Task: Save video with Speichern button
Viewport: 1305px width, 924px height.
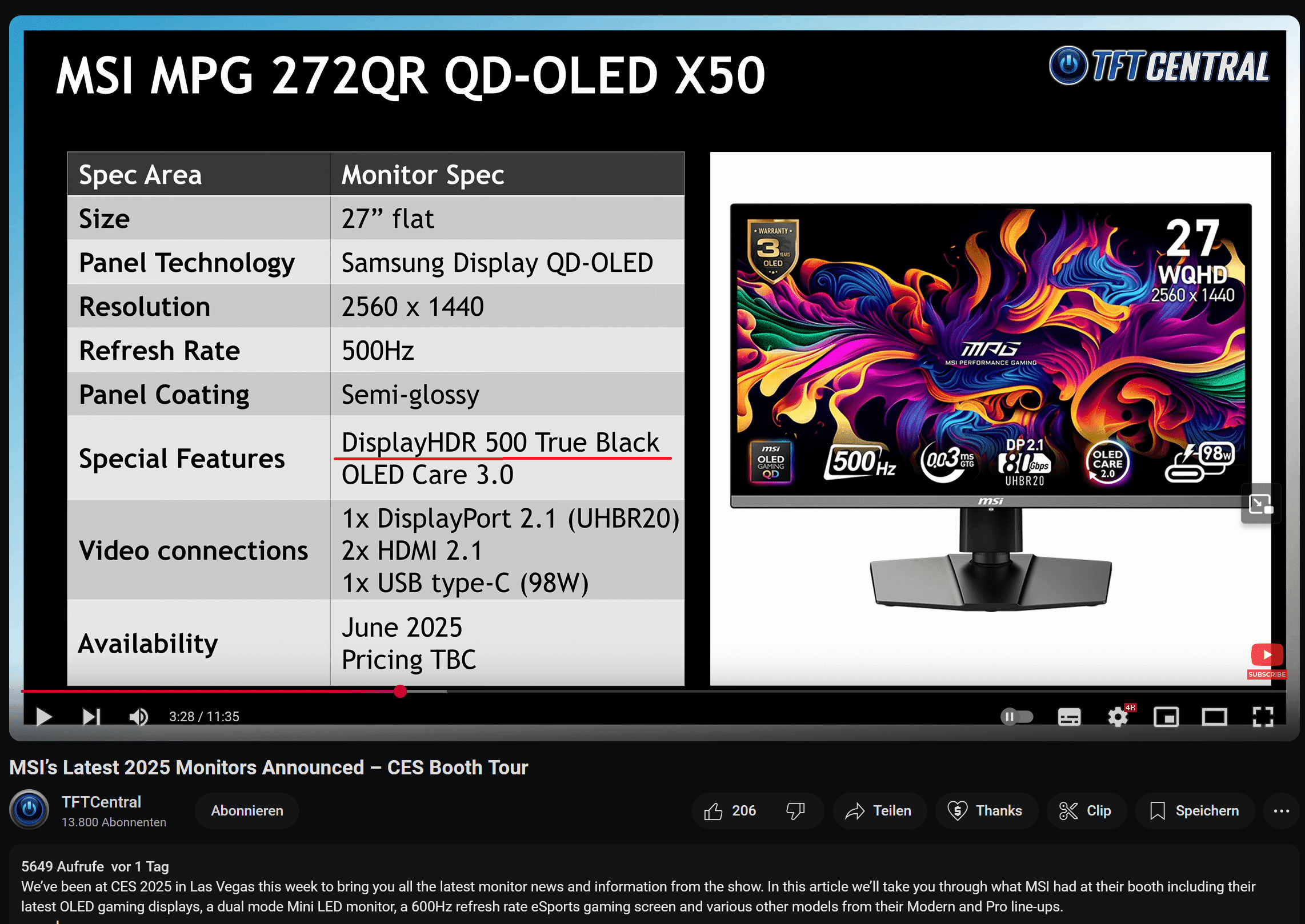Action: click(1195, 811)
